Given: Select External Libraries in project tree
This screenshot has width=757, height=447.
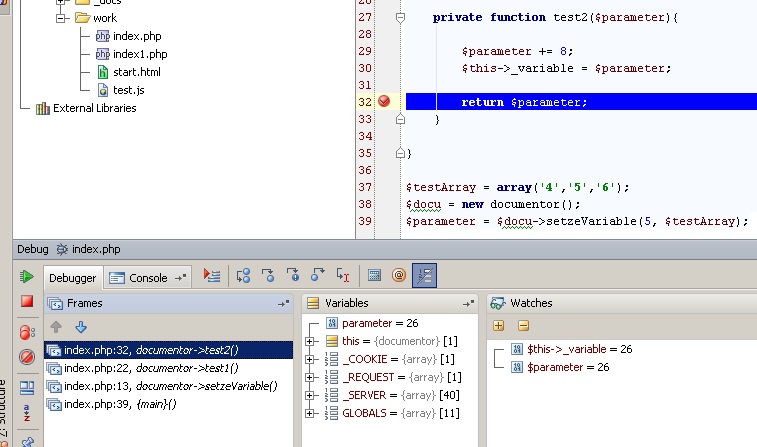Looking at the screenshot, I should (x=86, y=108).
